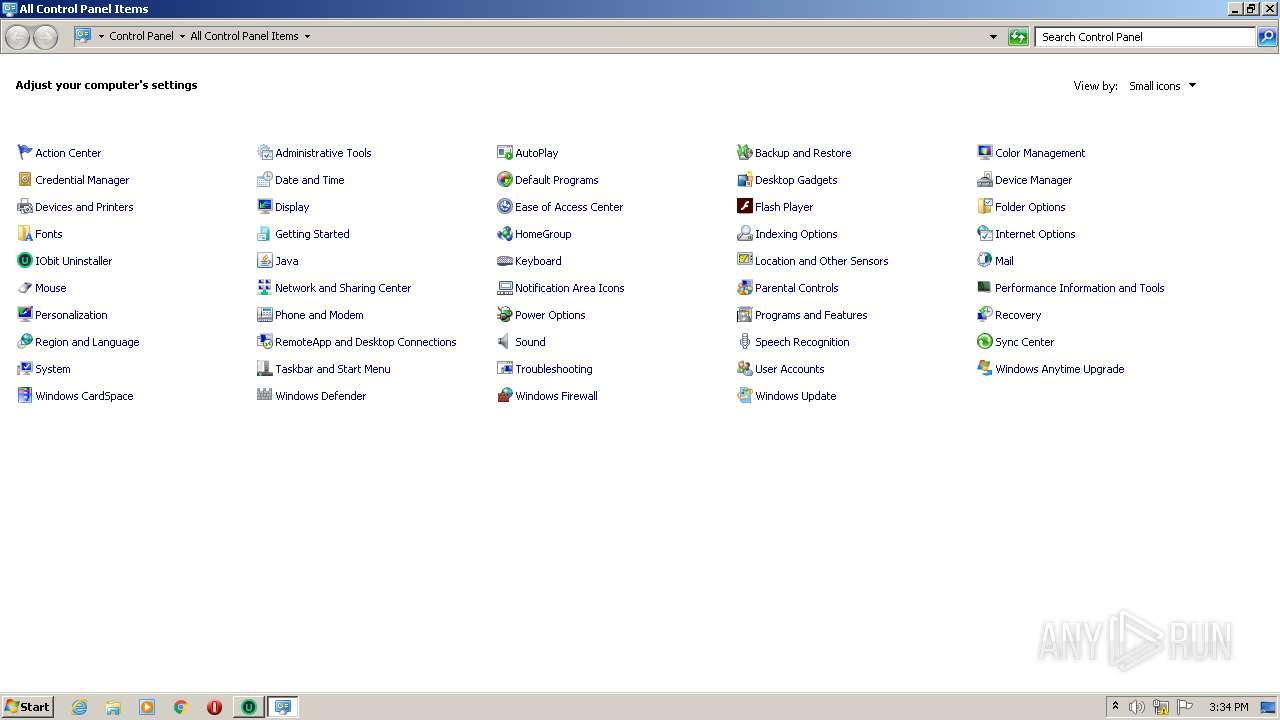1280x720 pixels.
Task: Click the Windows Defender icon
Action: point(265,395)
